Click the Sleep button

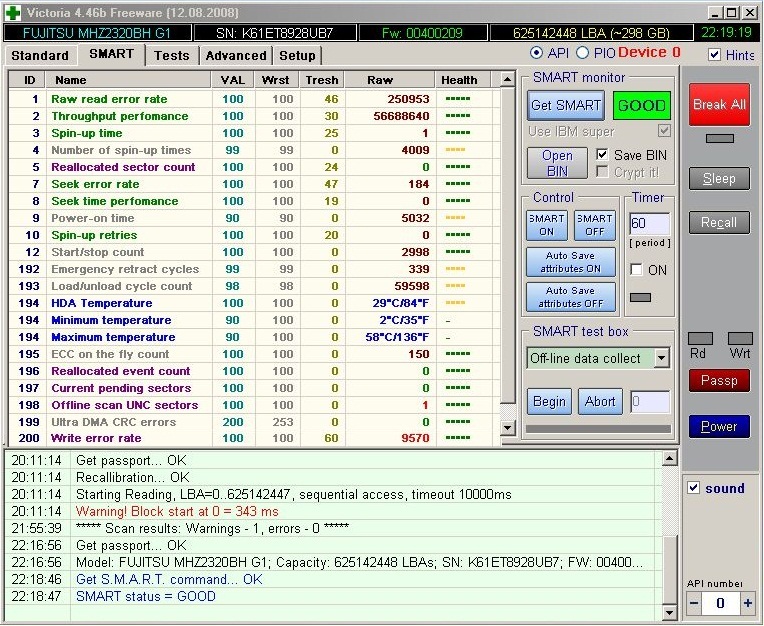point(719,178)
